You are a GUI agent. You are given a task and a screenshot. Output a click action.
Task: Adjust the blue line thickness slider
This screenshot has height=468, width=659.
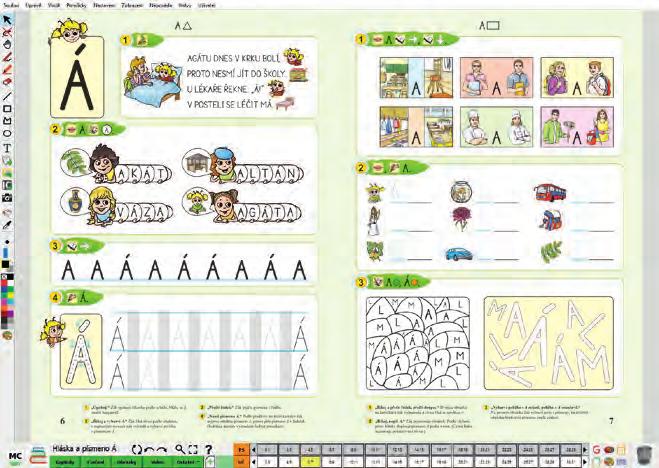pyautogui.click(x=5, y=253)
